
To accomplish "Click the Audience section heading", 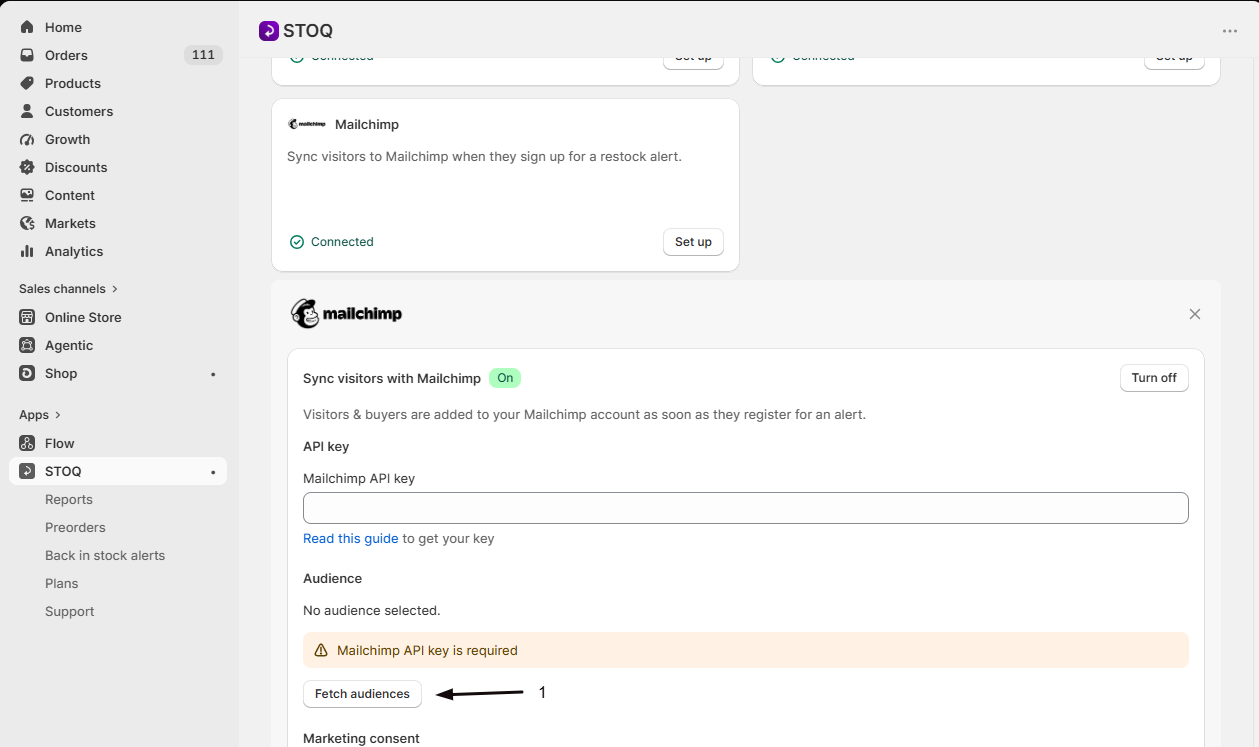I will point(333,578).
